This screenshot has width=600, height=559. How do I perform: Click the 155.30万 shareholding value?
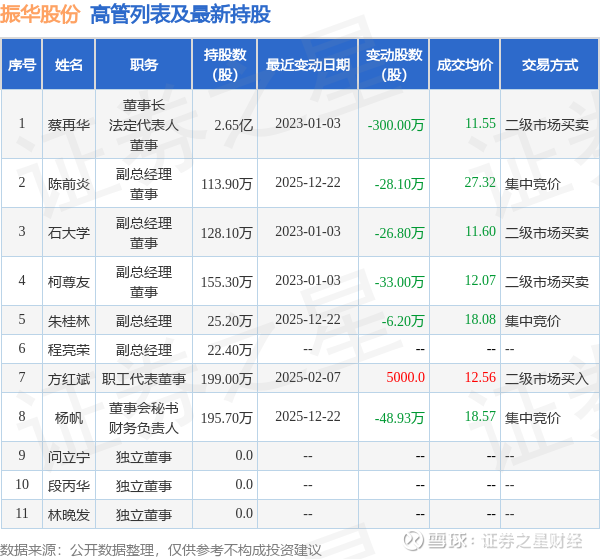(x=227, y=282)
